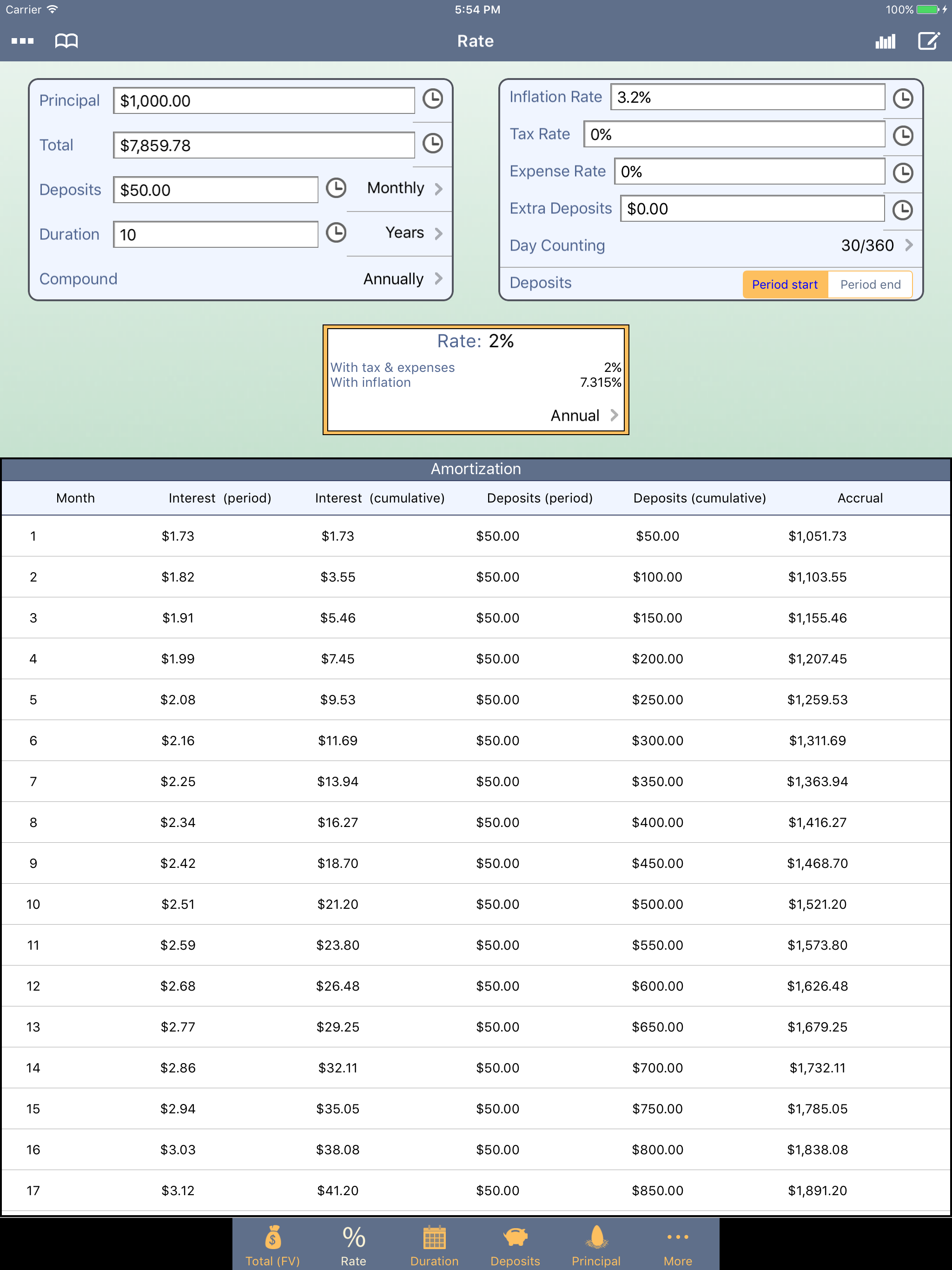Tap the clock icon beside Extra Deposits
Screen dimensions: 952x1270
903,210
